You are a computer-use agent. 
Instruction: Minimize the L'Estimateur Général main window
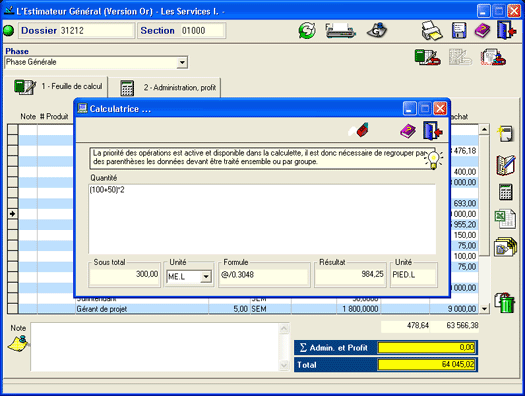483,11
